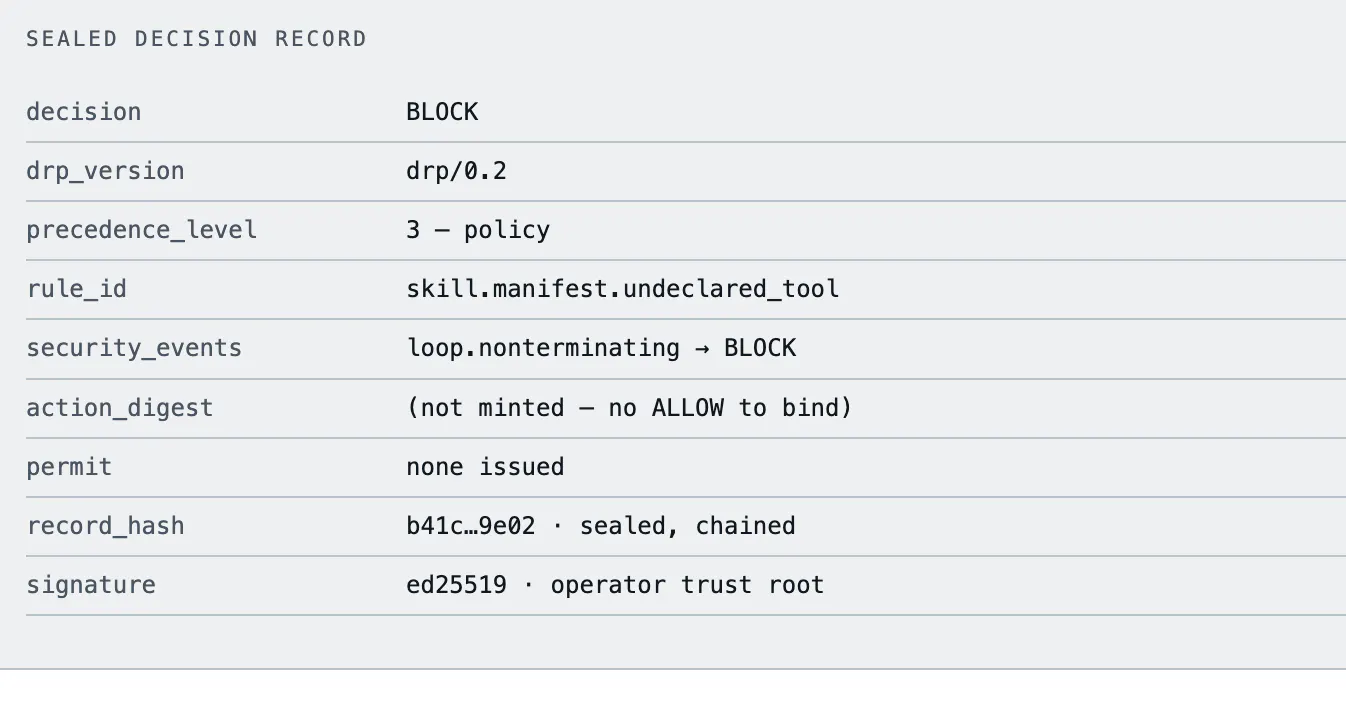Select the rule_id field label
Screen dimensions: 1346x706
coord(76,289)
